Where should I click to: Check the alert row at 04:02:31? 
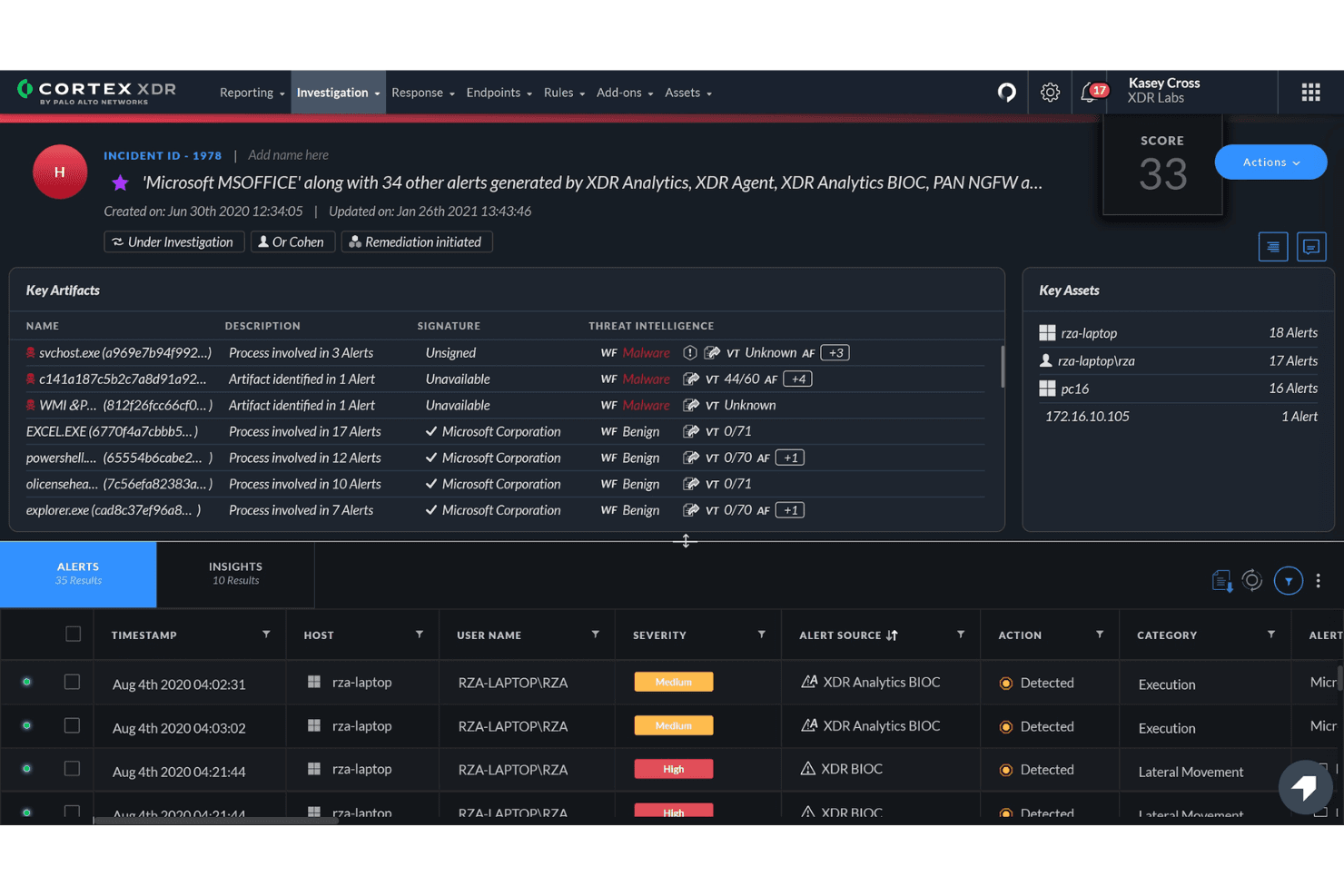[x=72, y=682]
